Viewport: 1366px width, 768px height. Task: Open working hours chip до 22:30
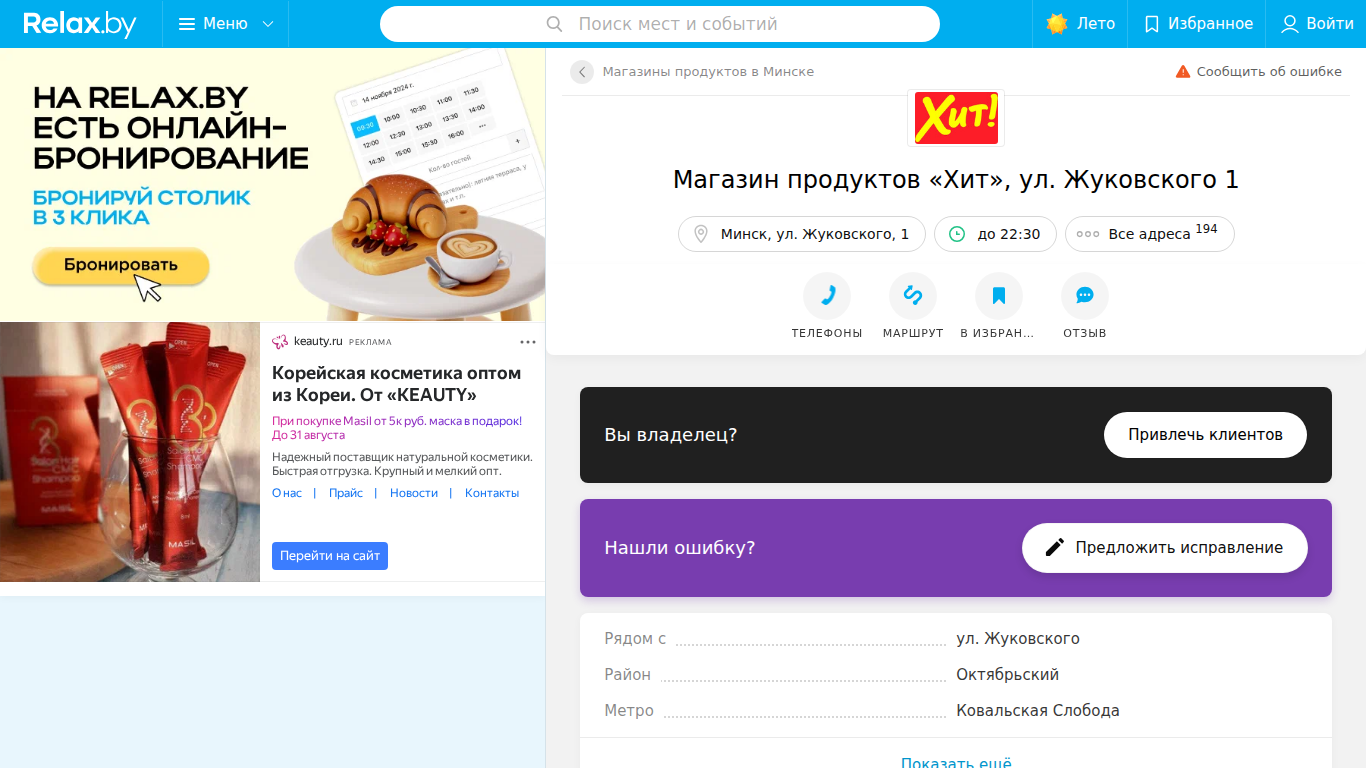coord(995,234)
